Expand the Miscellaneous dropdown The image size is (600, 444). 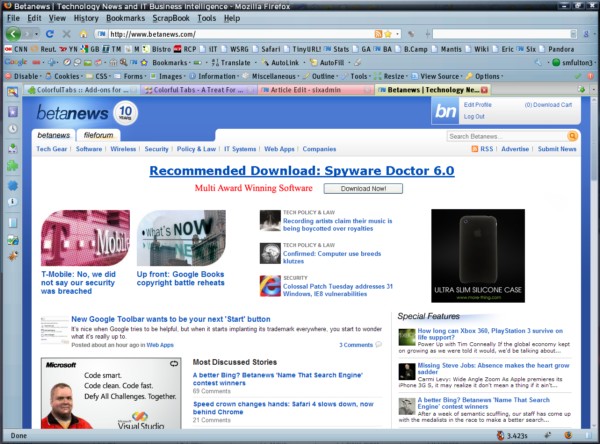[x=271, y=76]
